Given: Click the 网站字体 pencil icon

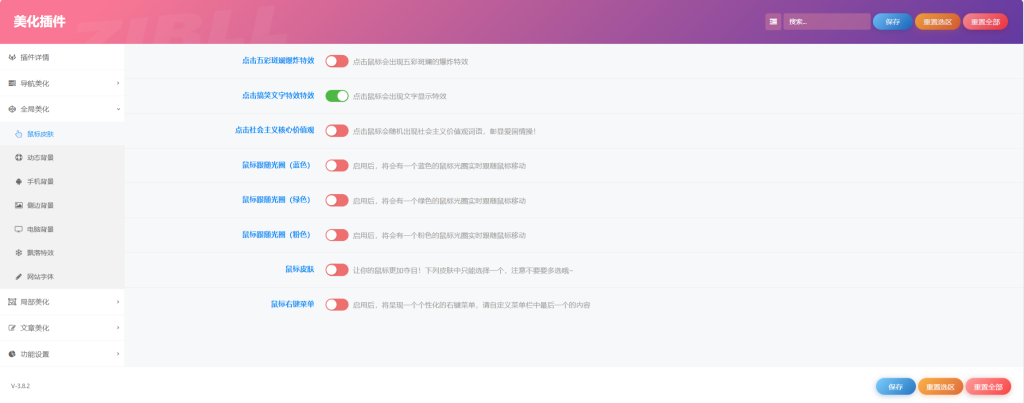Looking at the screenshot, I should pyautogui.click(x=19, y=277).
